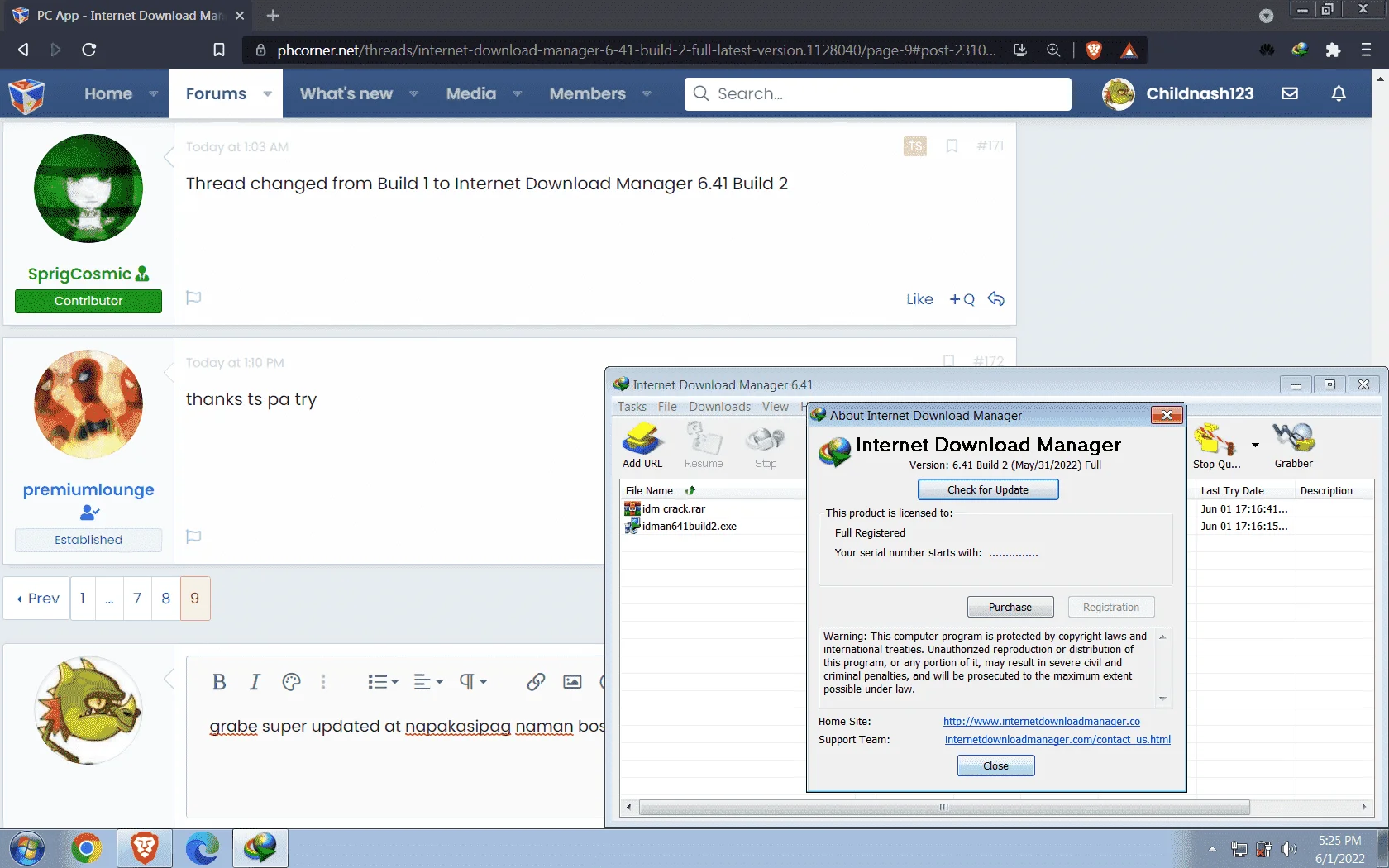Insert a link in reply editor
This screenshot has height=868, width=1389.
pyautogui.click(x=536, y=682)
